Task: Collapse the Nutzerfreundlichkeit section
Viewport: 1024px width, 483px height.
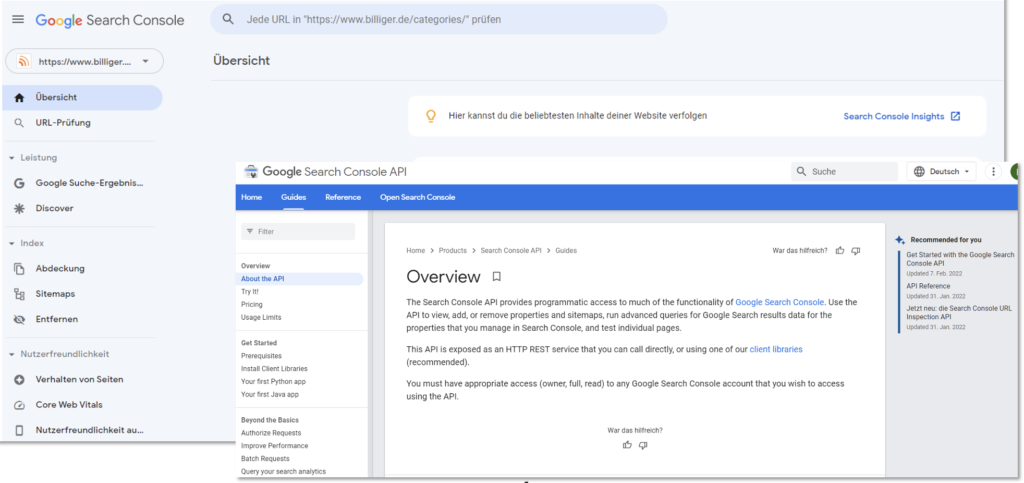Action: (x=59, y=354)
